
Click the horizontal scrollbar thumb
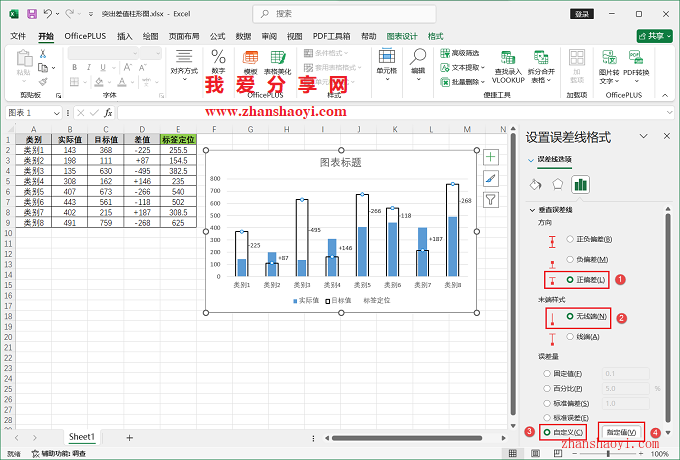[407, 438]
